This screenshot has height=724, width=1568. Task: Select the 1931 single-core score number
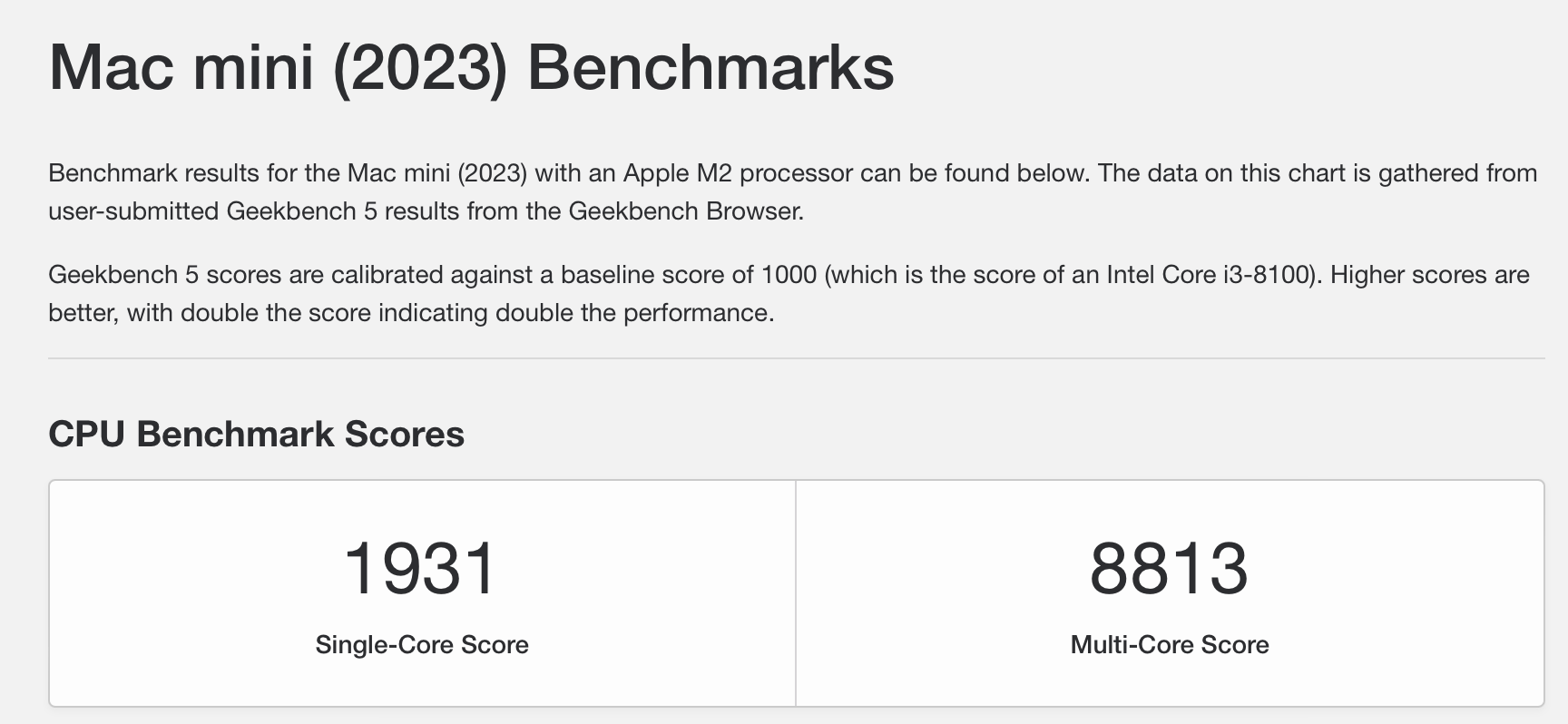tap(421, 569)
